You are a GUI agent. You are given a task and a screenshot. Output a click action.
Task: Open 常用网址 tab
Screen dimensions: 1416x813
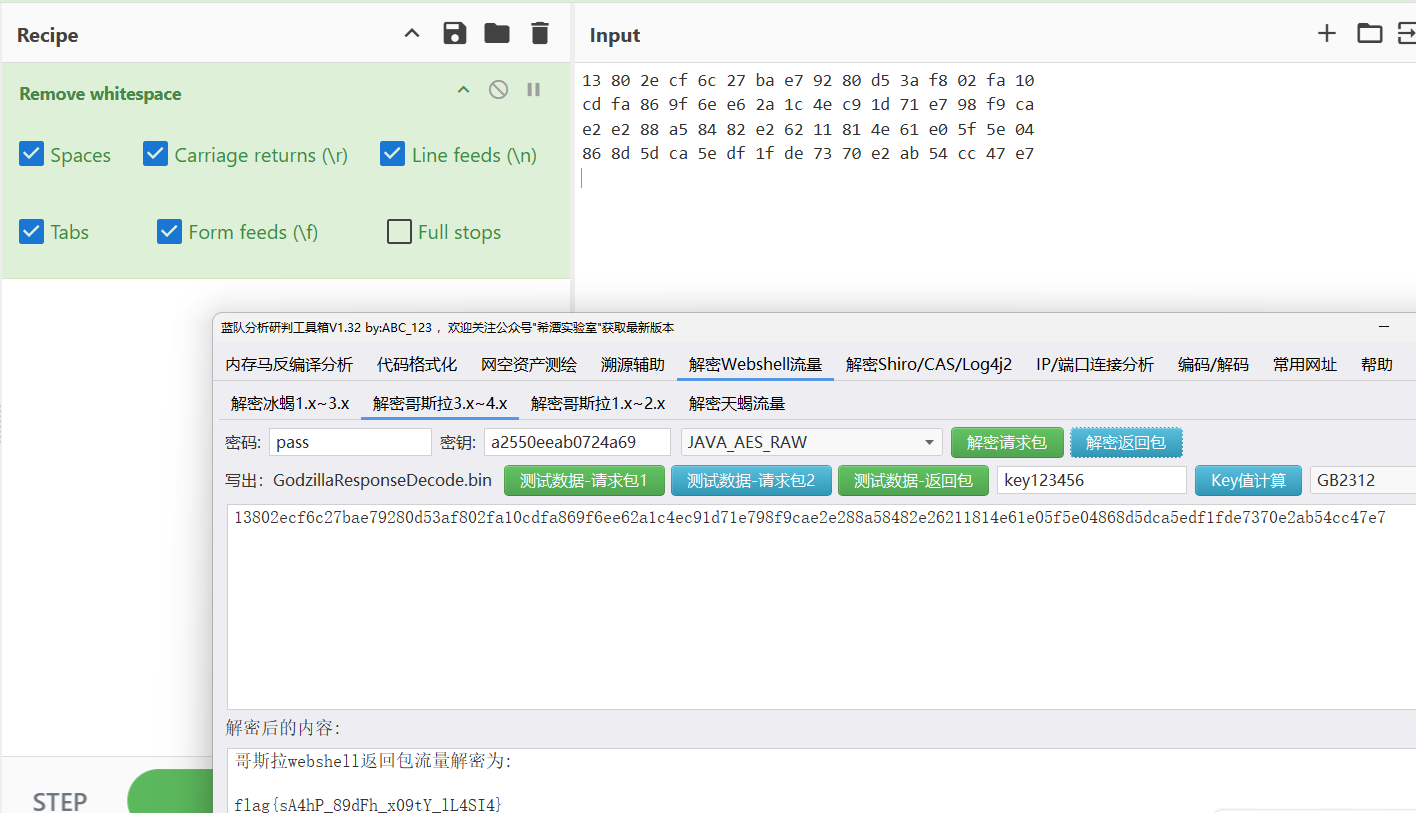[x=1305, y=364]
